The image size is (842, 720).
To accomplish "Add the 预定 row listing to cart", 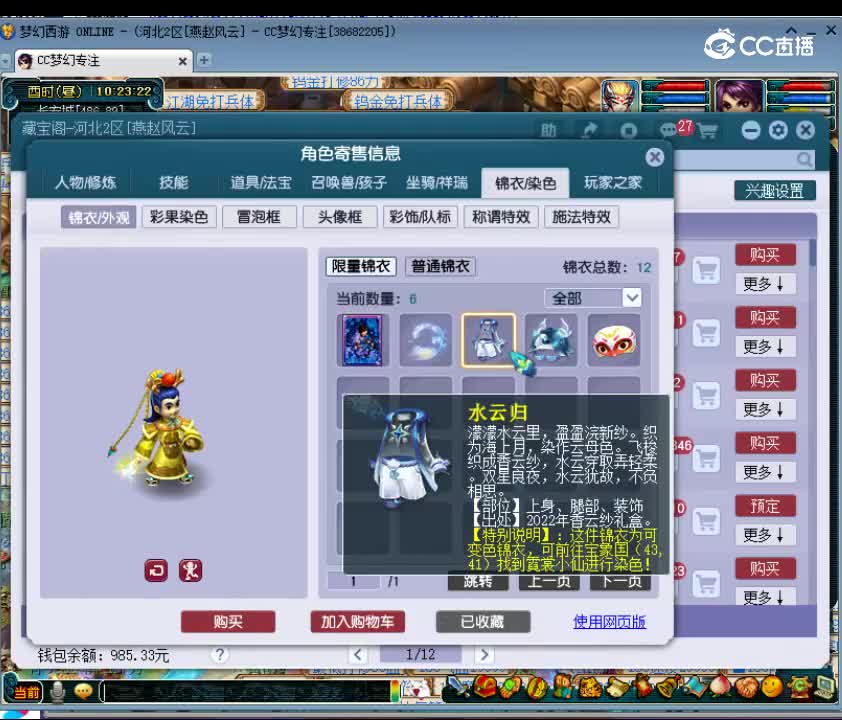I will point(706,521).
